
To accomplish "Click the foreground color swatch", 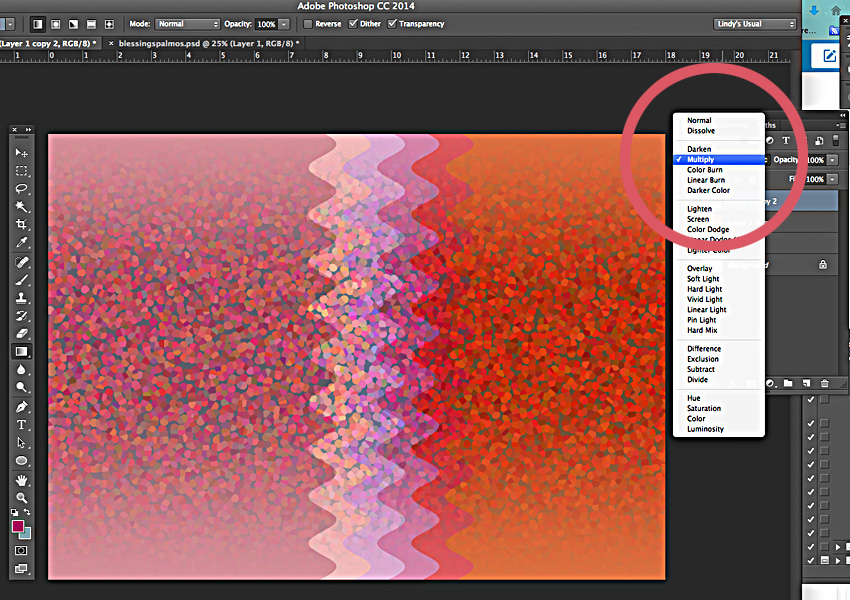I will click(18, 526).
